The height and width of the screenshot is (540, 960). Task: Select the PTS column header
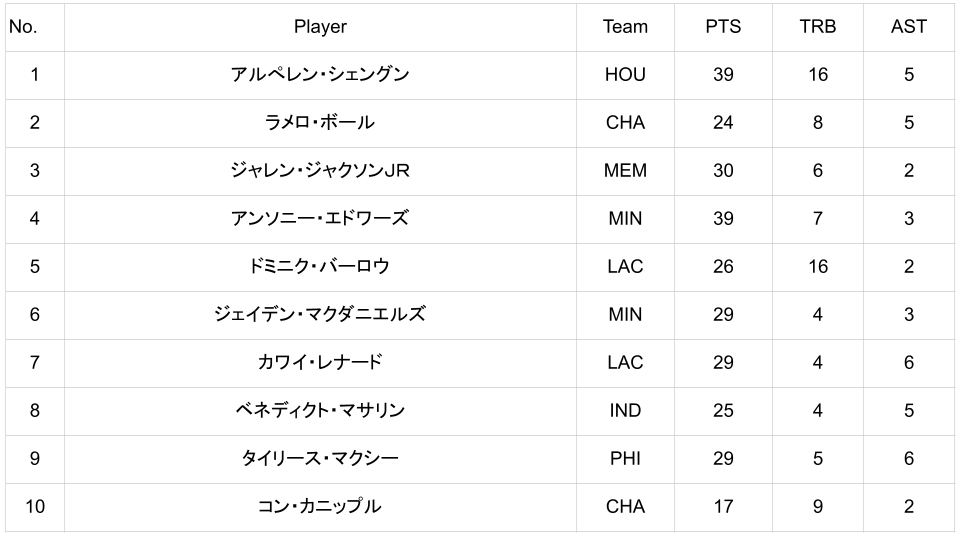pos(723,27)
